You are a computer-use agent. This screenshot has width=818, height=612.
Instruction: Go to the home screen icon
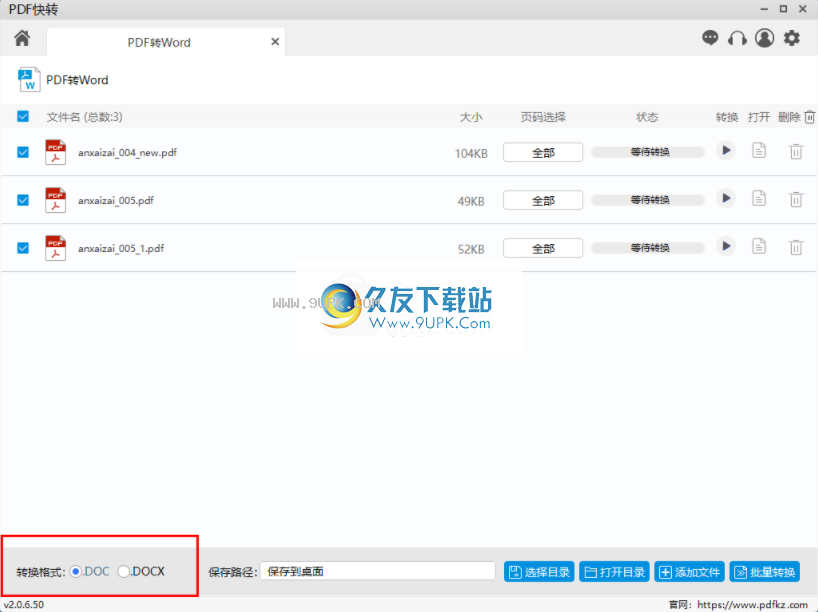[x=22, y=38]
